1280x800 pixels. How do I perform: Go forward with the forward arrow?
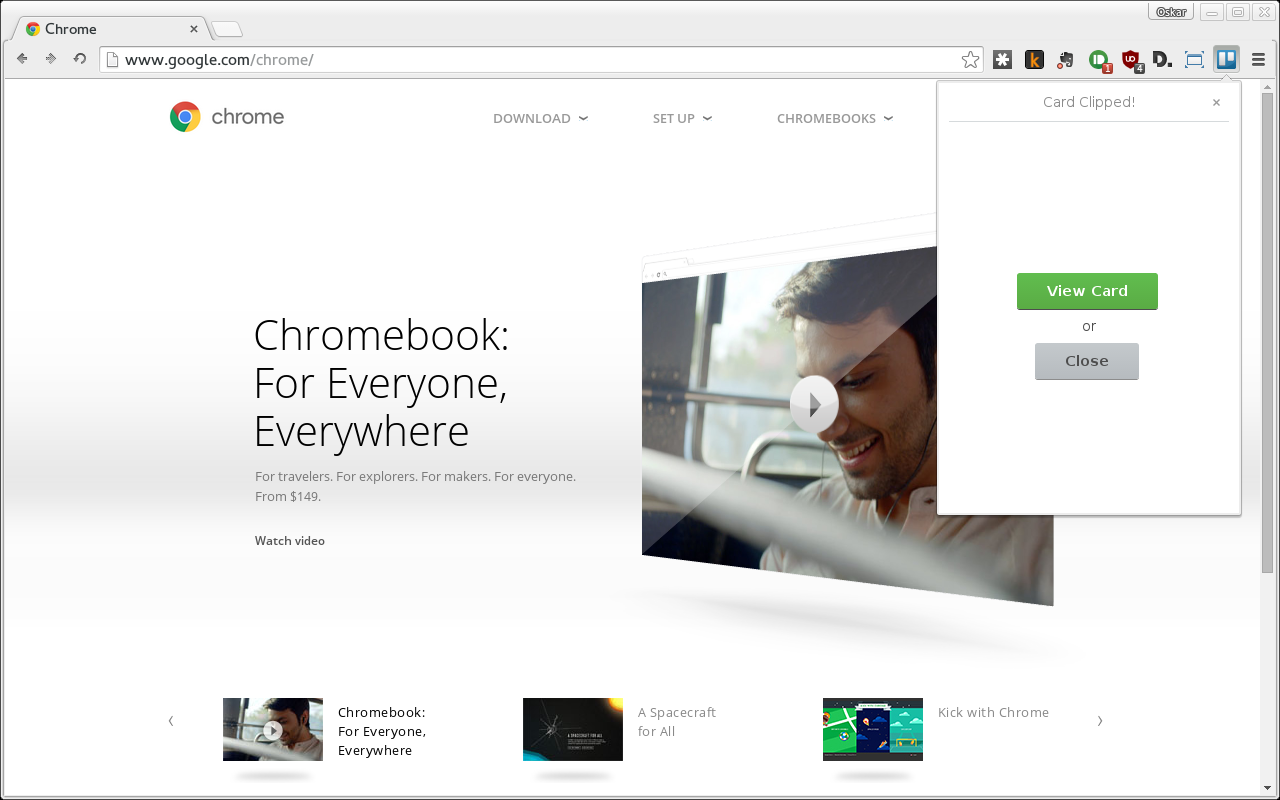[x=51, y=59]
